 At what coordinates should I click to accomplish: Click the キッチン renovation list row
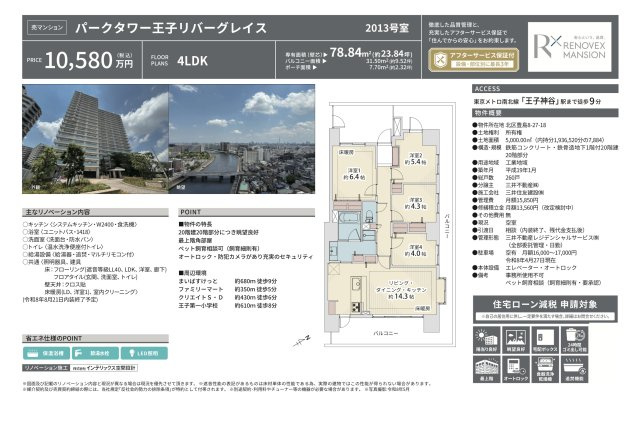(x=80, y=224)
